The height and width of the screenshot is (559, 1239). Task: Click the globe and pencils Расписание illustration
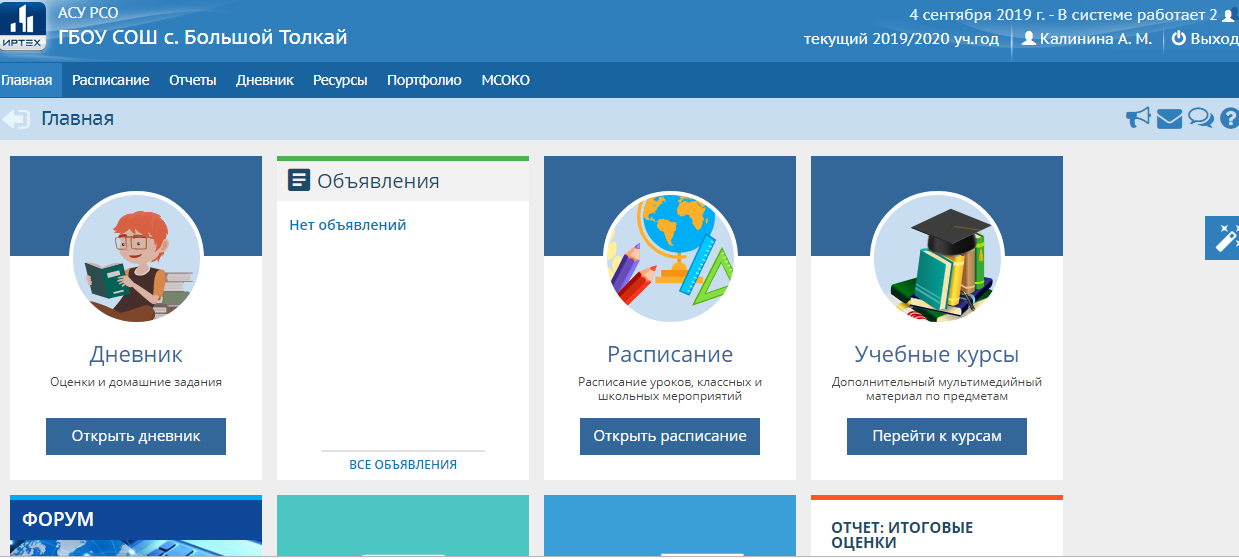tap(670, 256)
